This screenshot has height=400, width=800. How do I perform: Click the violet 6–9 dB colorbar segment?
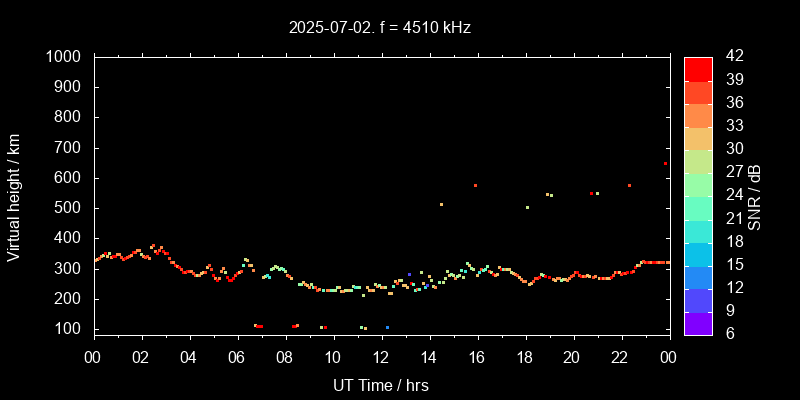click(x=697, y=322)
